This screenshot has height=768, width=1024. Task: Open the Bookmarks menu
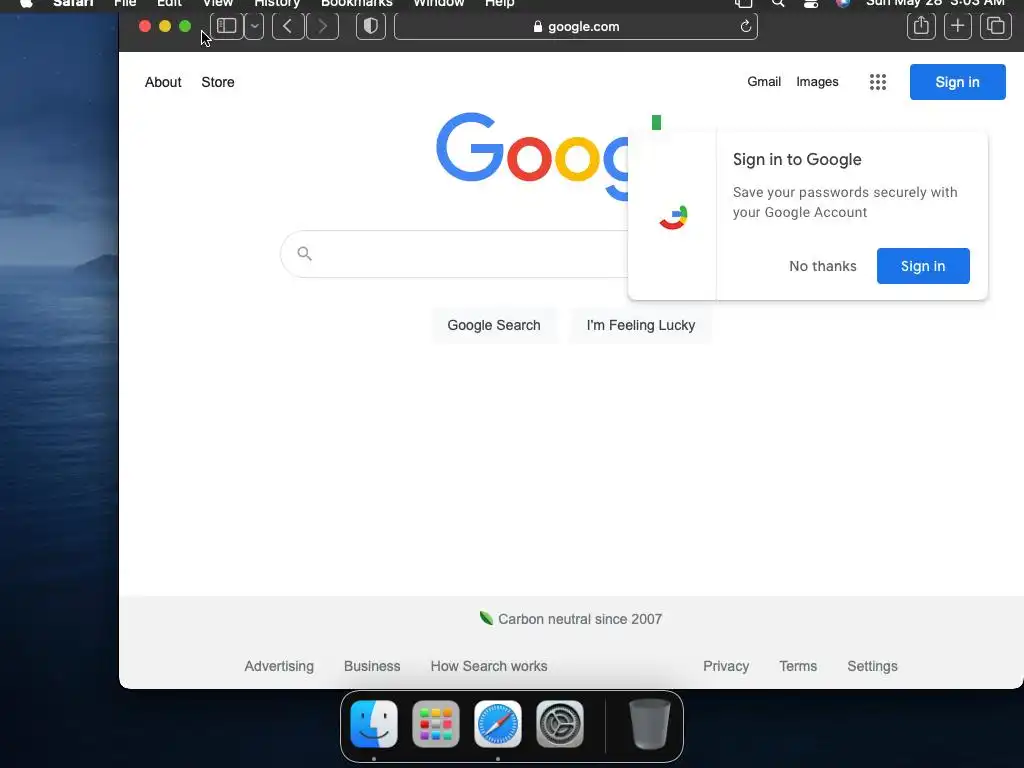[x=357, y=3]
